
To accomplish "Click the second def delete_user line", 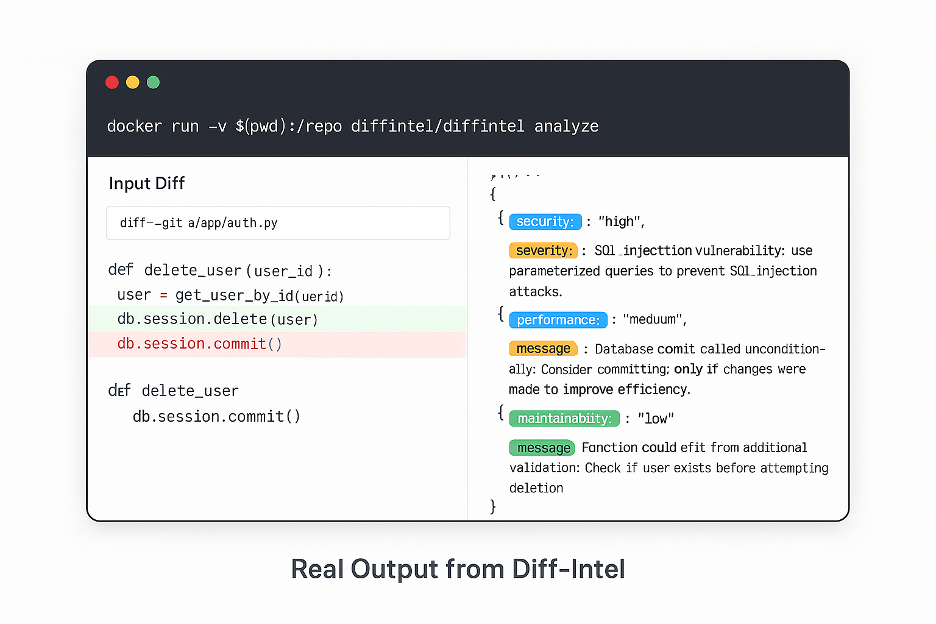I will pos(173,391).
